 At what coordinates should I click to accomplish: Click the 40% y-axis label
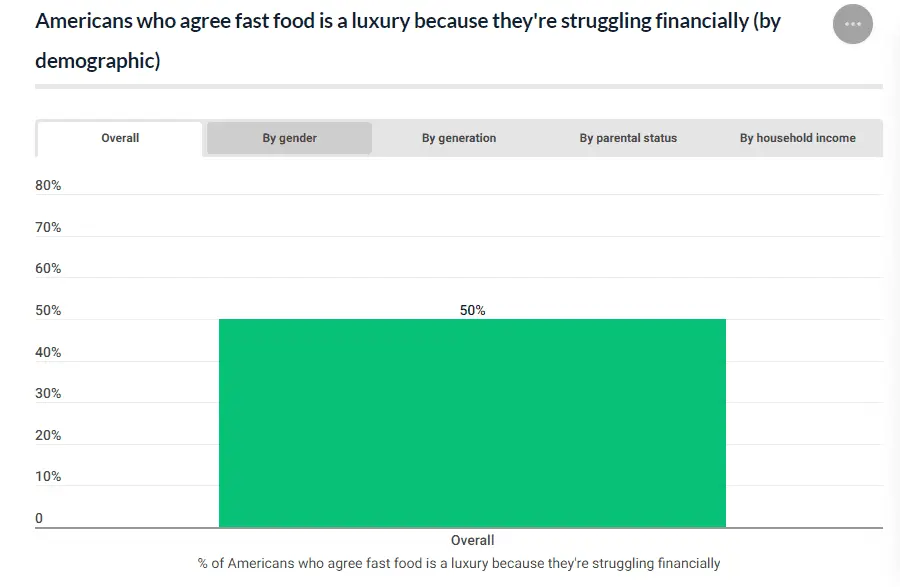(48, 352)
